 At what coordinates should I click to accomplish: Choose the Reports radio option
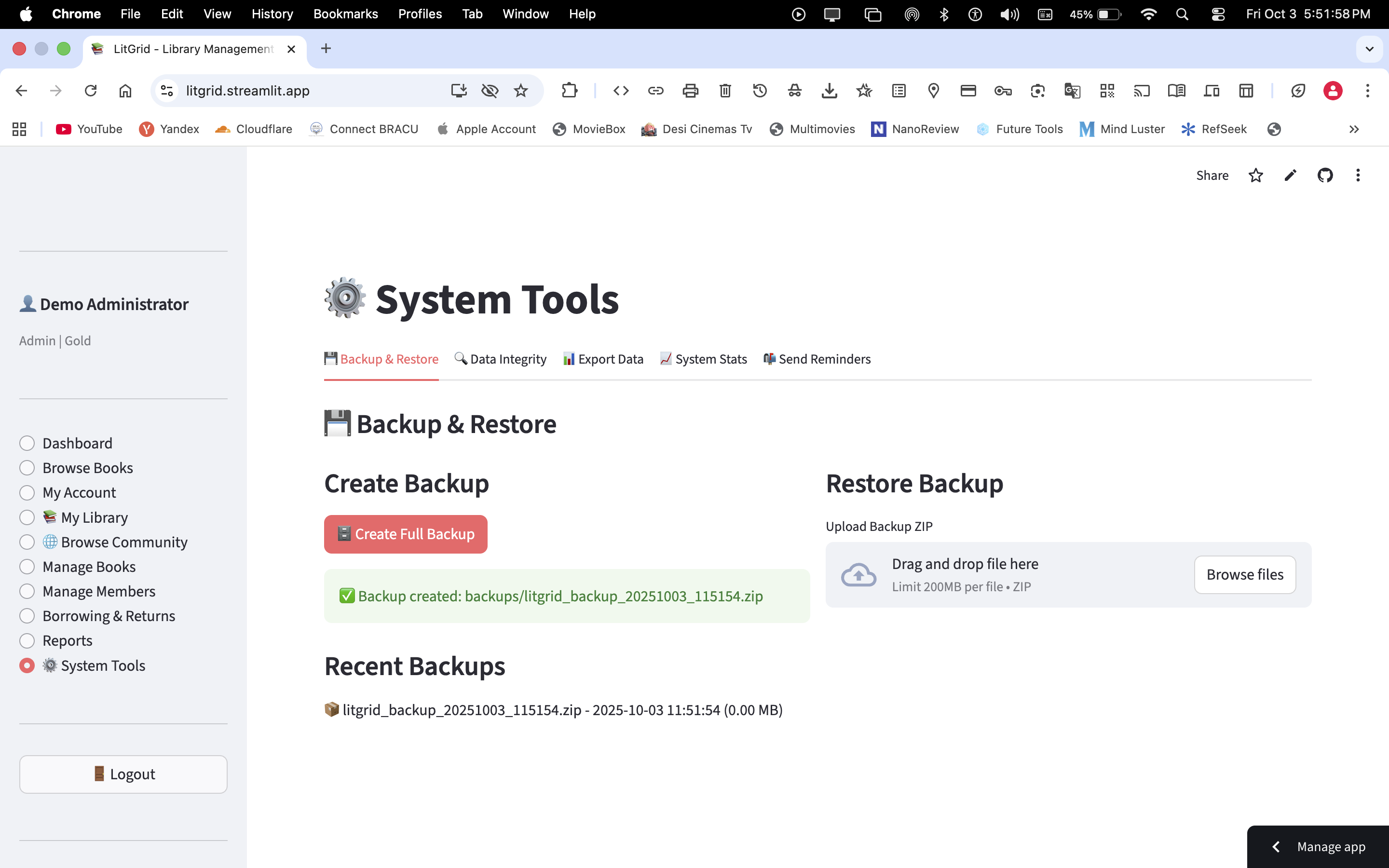tap(27, 641)
